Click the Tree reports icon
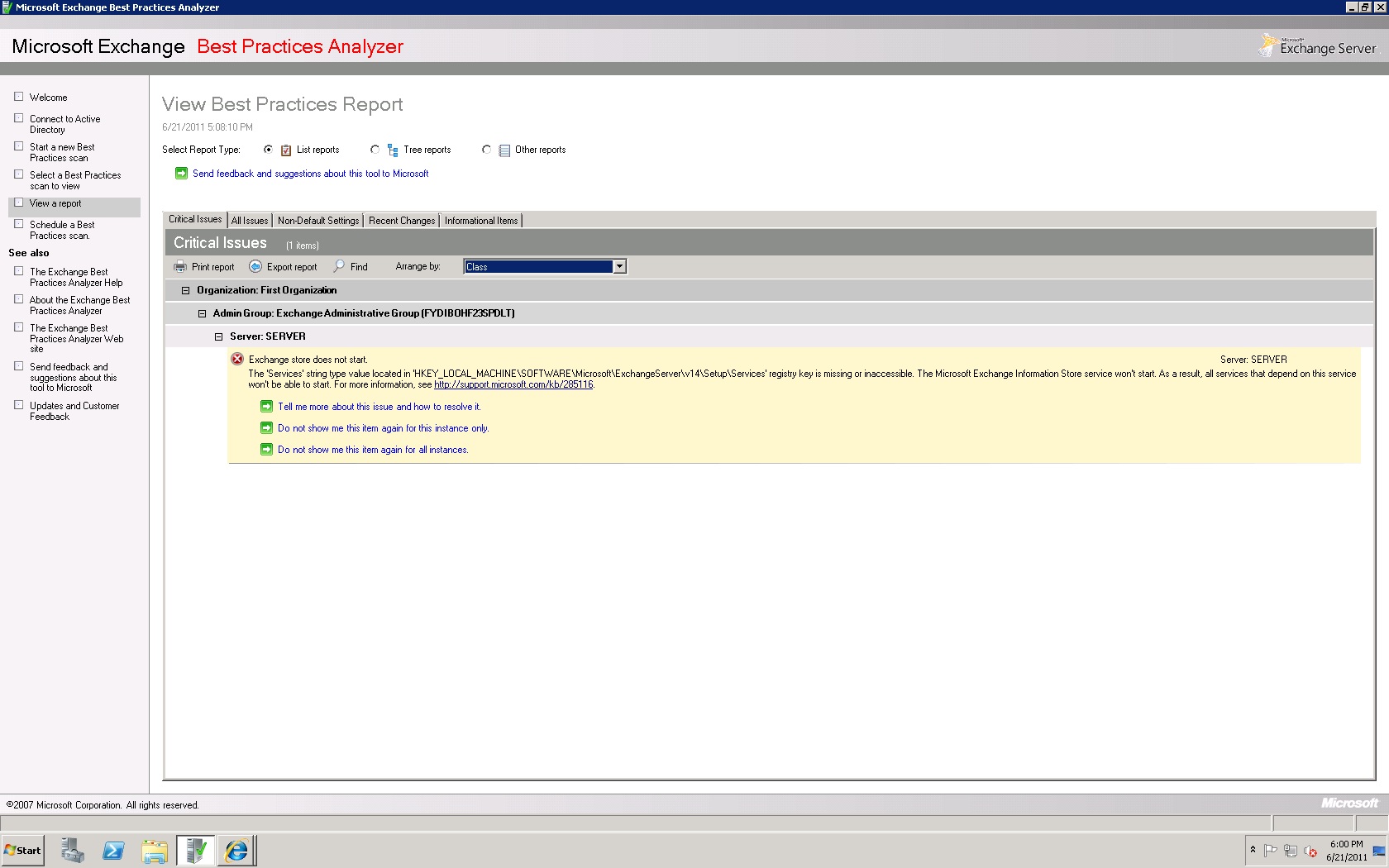Screen dimensions: 1389x868 [x=393, y=150]
